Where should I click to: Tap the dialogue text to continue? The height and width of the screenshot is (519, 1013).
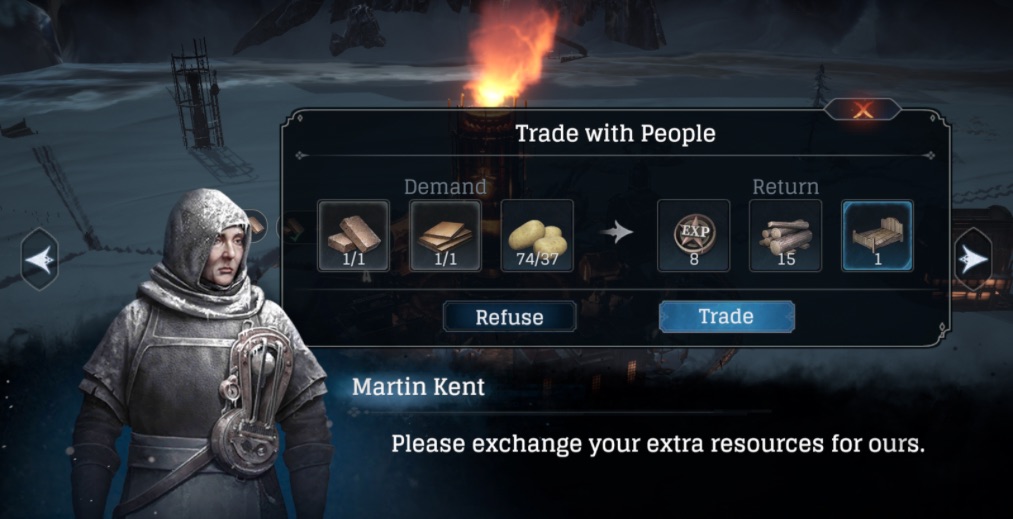pyautogui.click(x=658, y=445)
